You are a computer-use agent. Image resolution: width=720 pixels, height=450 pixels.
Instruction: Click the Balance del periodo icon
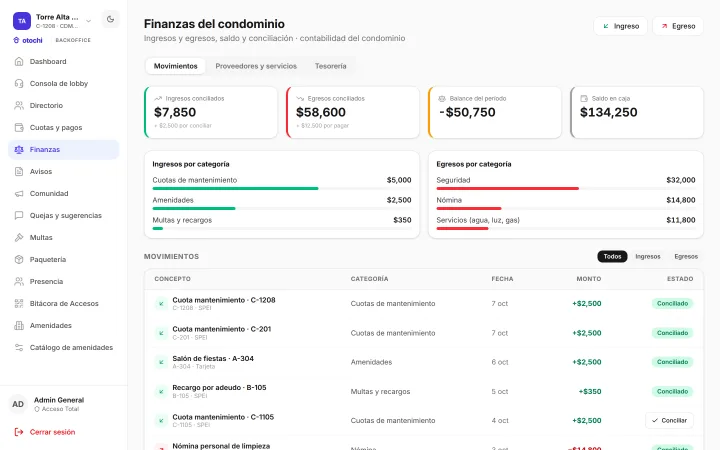tap(442, 99)
